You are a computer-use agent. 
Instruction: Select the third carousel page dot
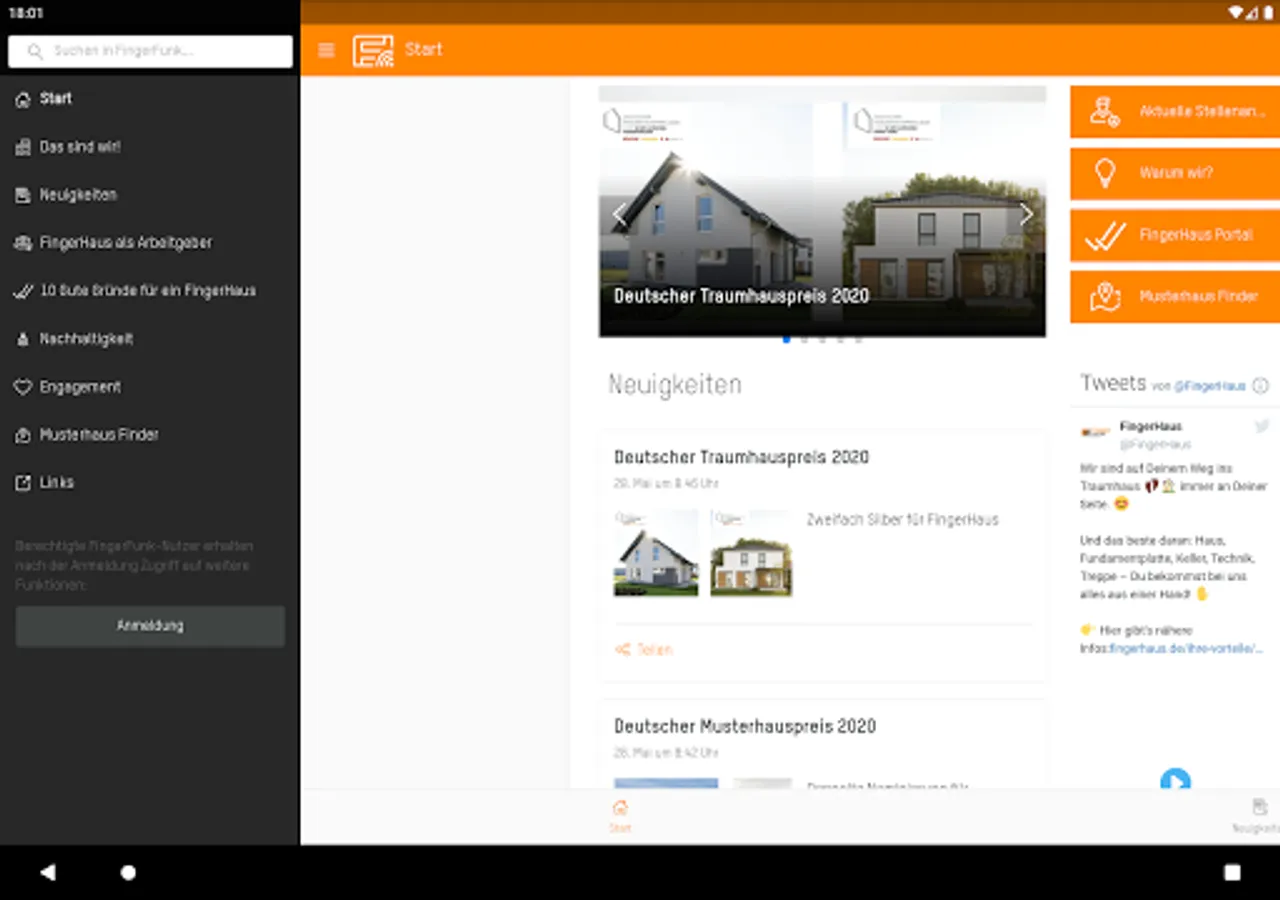point(822,340)
